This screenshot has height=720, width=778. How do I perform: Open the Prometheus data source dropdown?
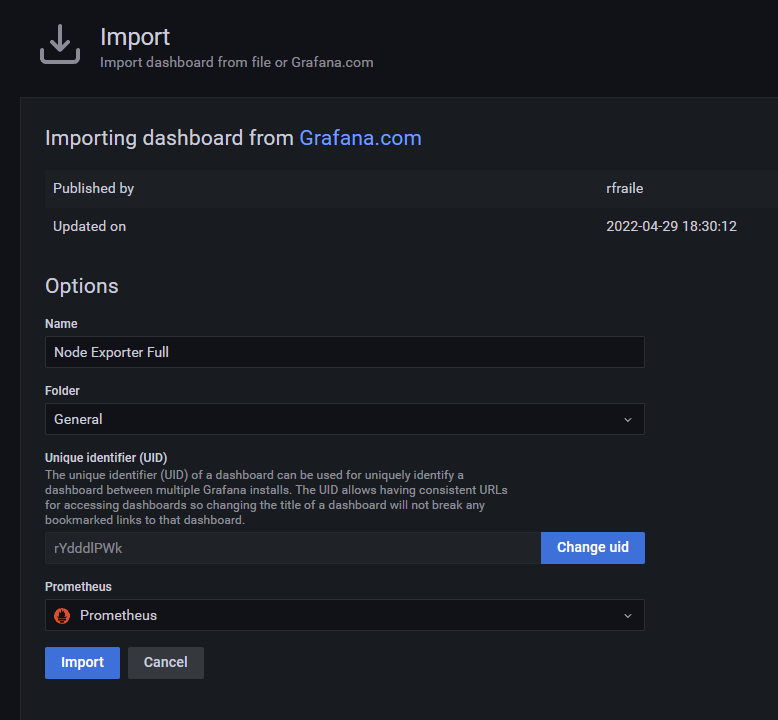(345, 615)
